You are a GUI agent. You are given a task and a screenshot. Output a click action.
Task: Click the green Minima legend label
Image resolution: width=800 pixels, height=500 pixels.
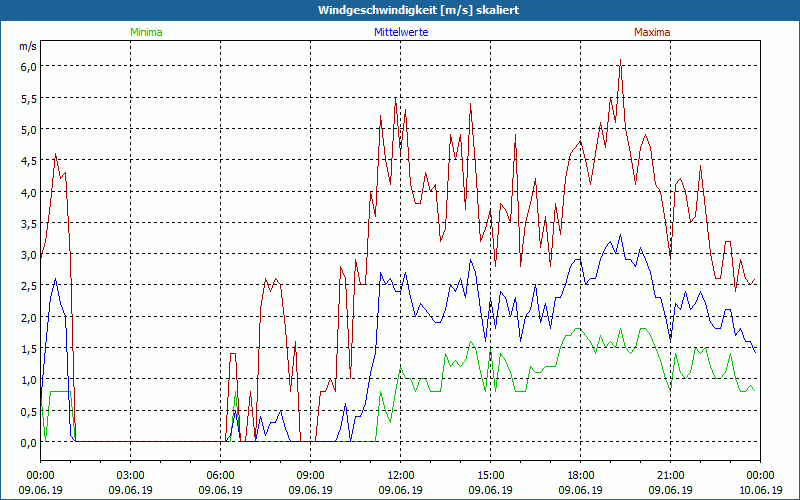click(146, 32)
